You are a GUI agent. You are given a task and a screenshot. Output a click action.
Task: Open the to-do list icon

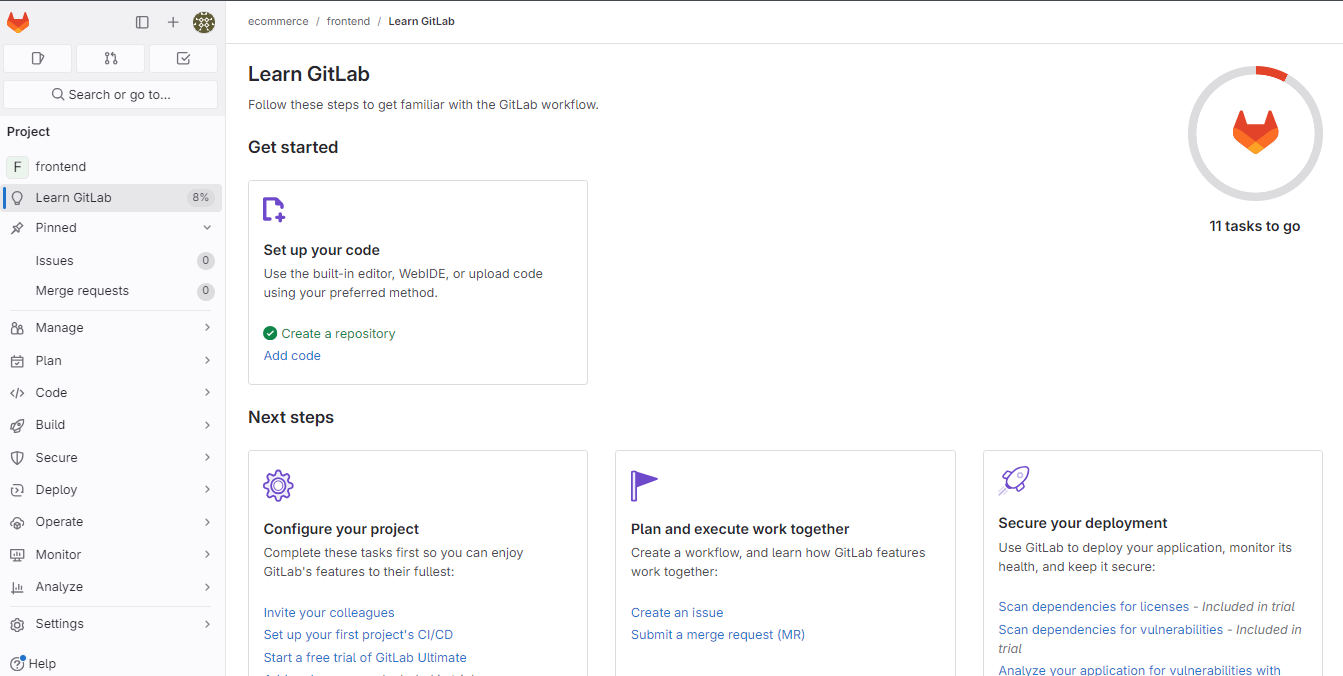coord(183,58)
